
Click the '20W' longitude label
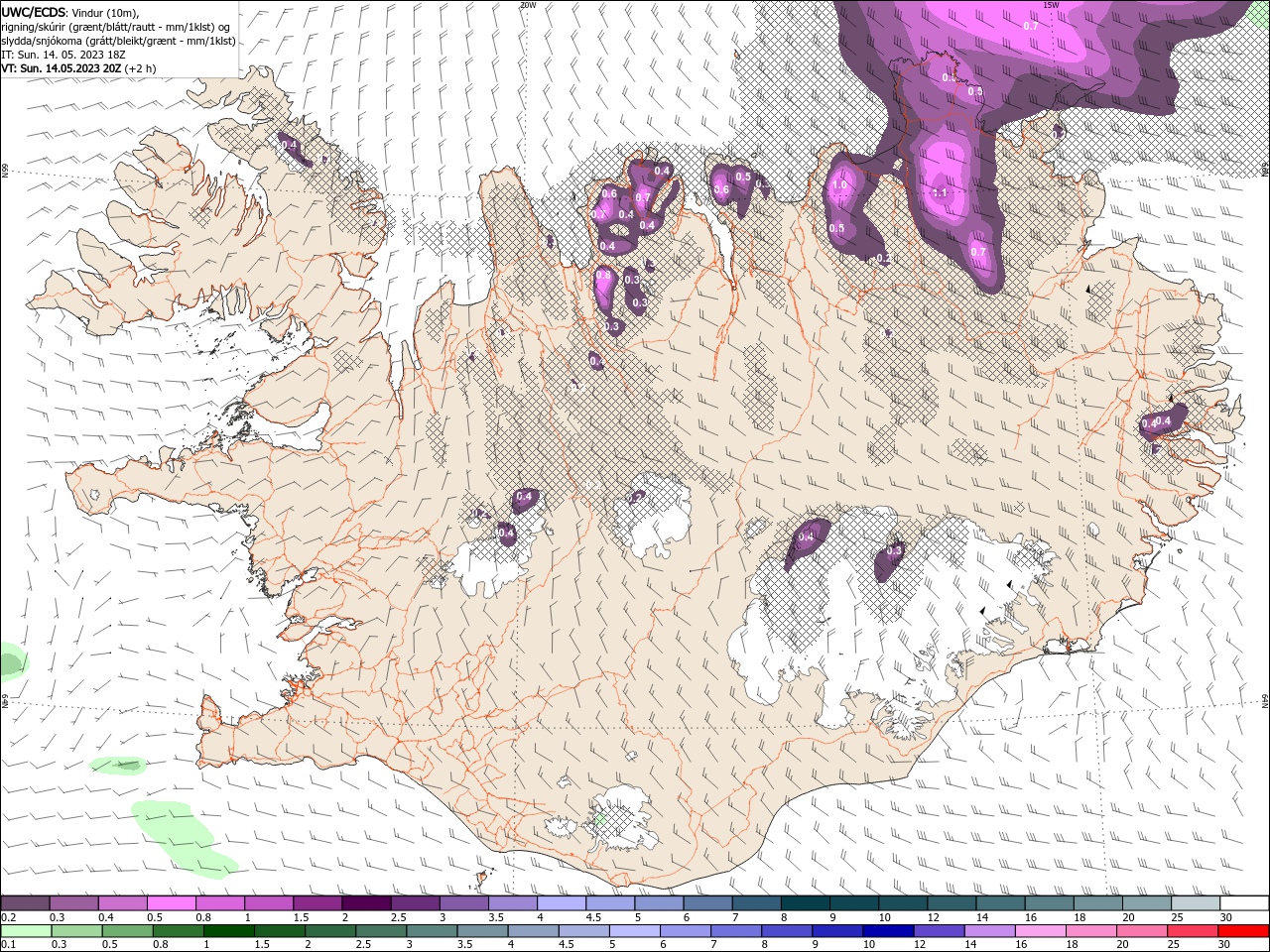tap(528, 5)
